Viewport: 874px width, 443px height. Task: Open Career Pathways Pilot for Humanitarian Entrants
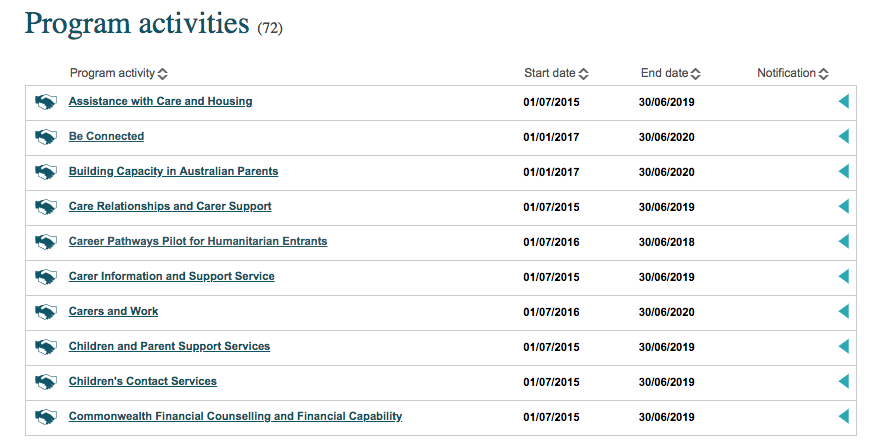click(198, 241)
